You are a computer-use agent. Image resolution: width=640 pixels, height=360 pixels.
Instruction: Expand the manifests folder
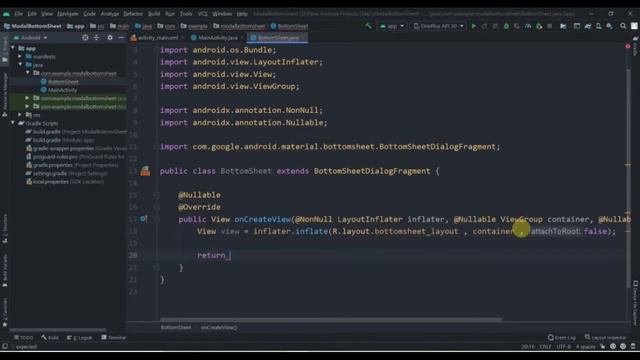click(x=20, y=57)
